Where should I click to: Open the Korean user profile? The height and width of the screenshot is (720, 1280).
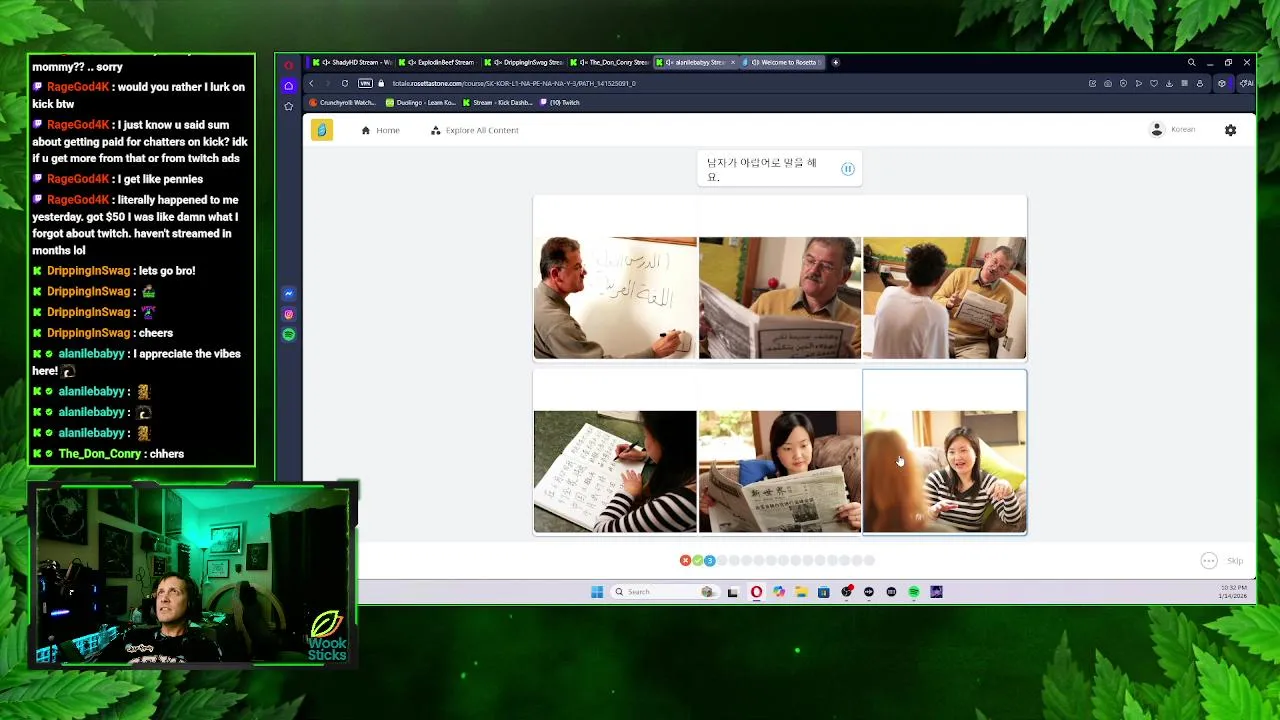tap(1173, 130)
